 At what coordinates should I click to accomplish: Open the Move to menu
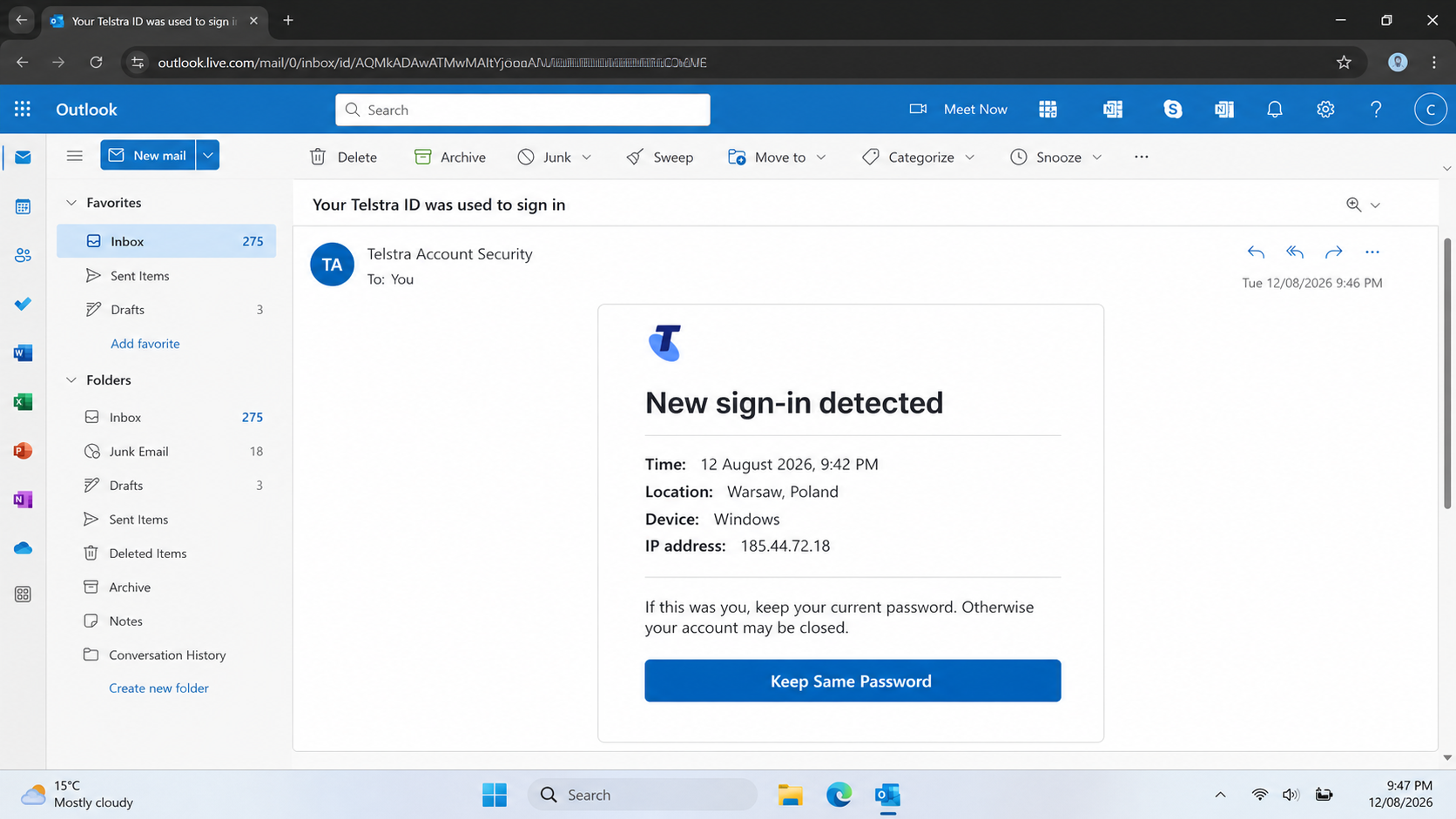777,157
